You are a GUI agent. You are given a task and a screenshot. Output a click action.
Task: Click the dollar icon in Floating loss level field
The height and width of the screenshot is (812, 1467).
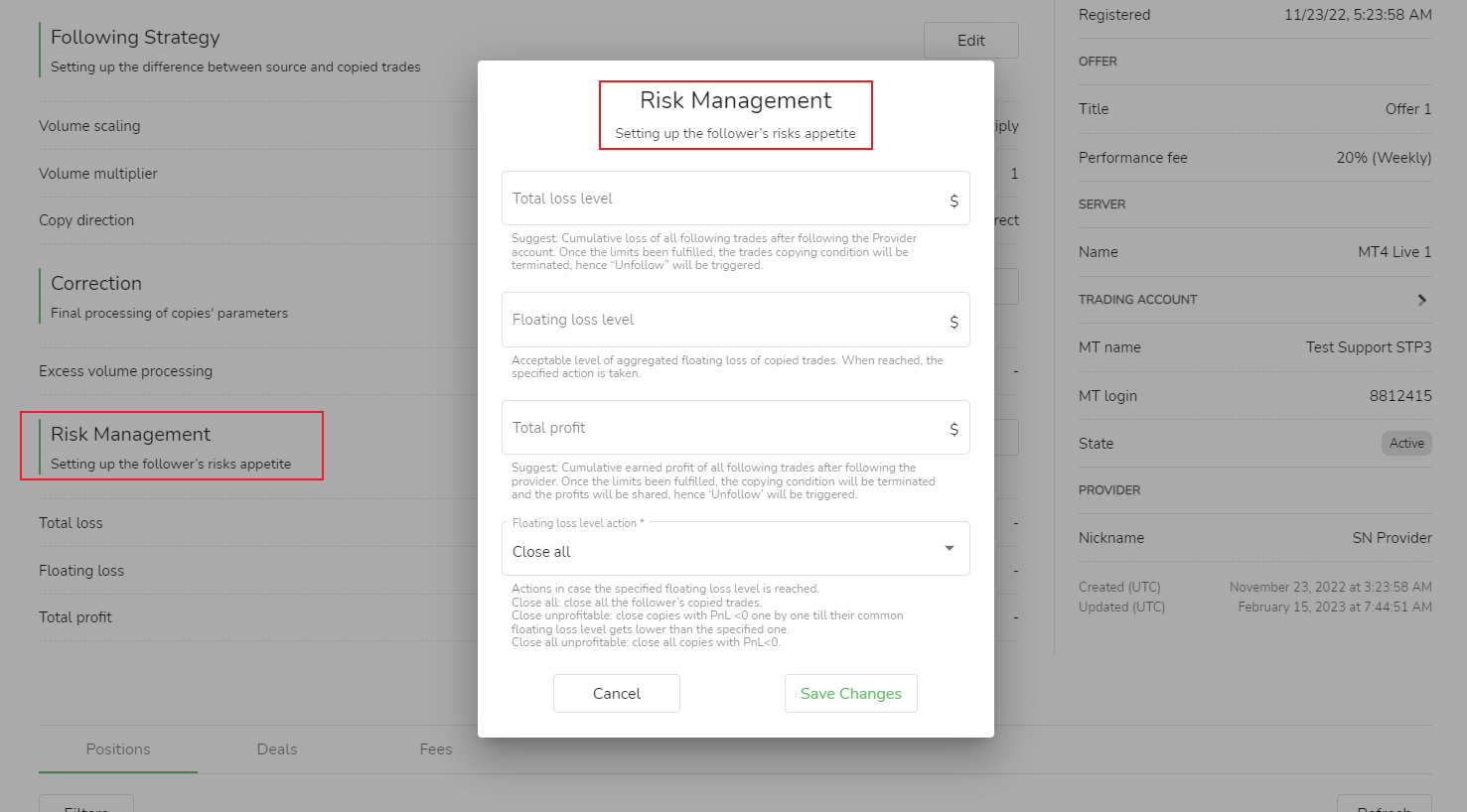pyautogui.click(x=954, y=322)
